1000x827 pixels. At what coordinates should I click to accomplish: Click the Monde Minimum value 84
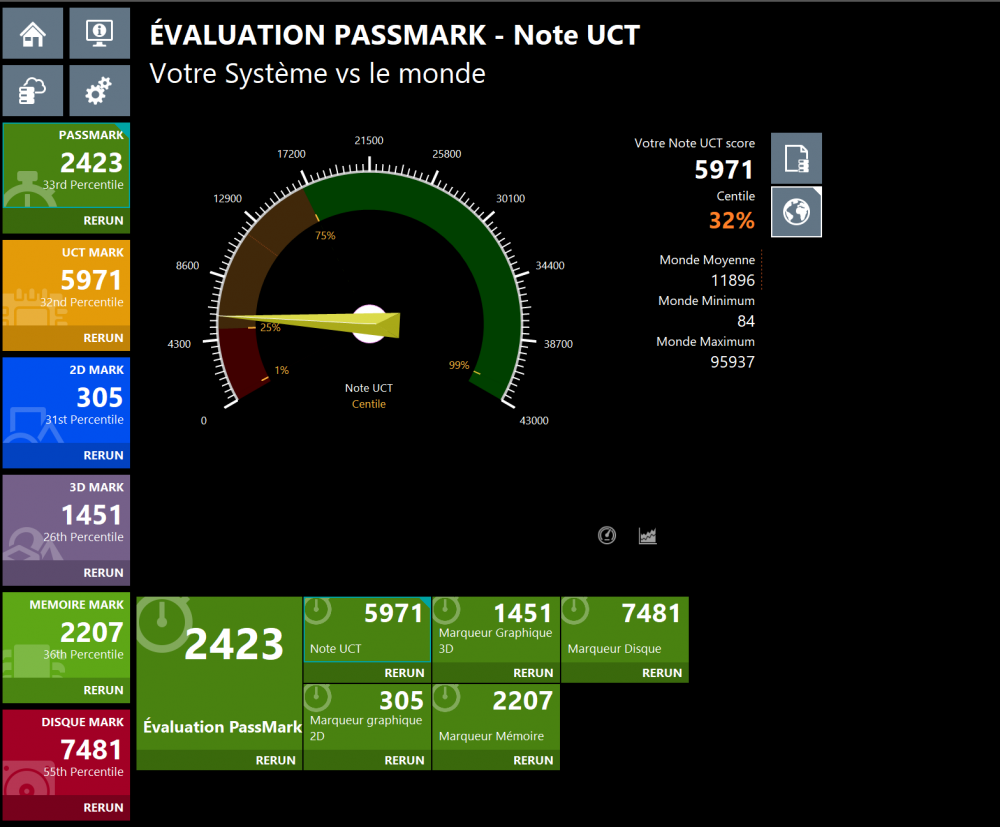click(746, 321)
